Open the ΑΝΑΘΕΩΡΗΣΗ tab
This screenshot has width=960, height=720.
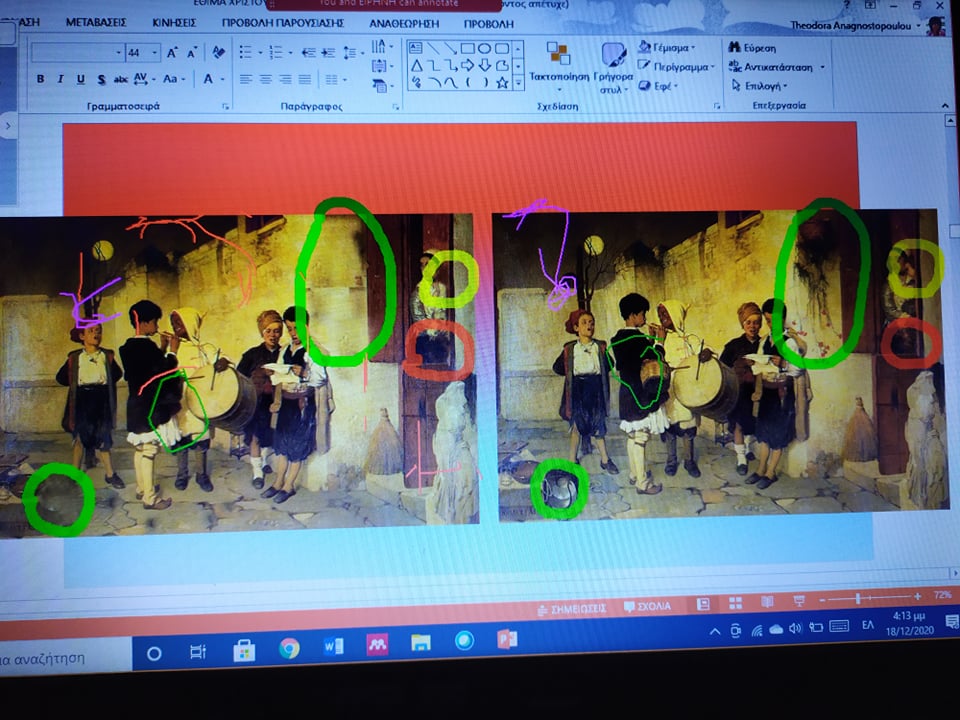pyautogui.click(x=404, y=23)
